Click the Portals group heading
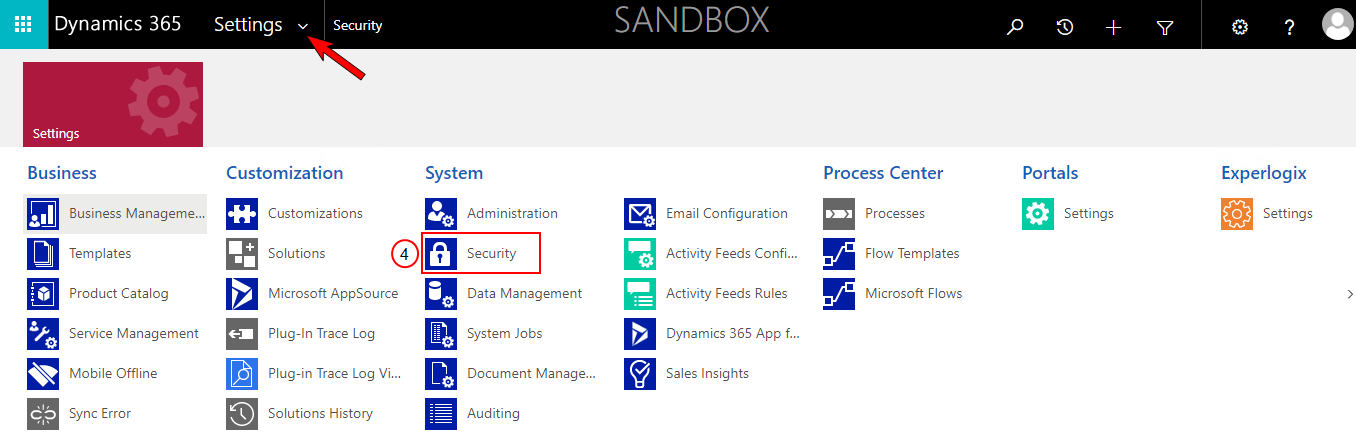 [x=1050, y=173]
